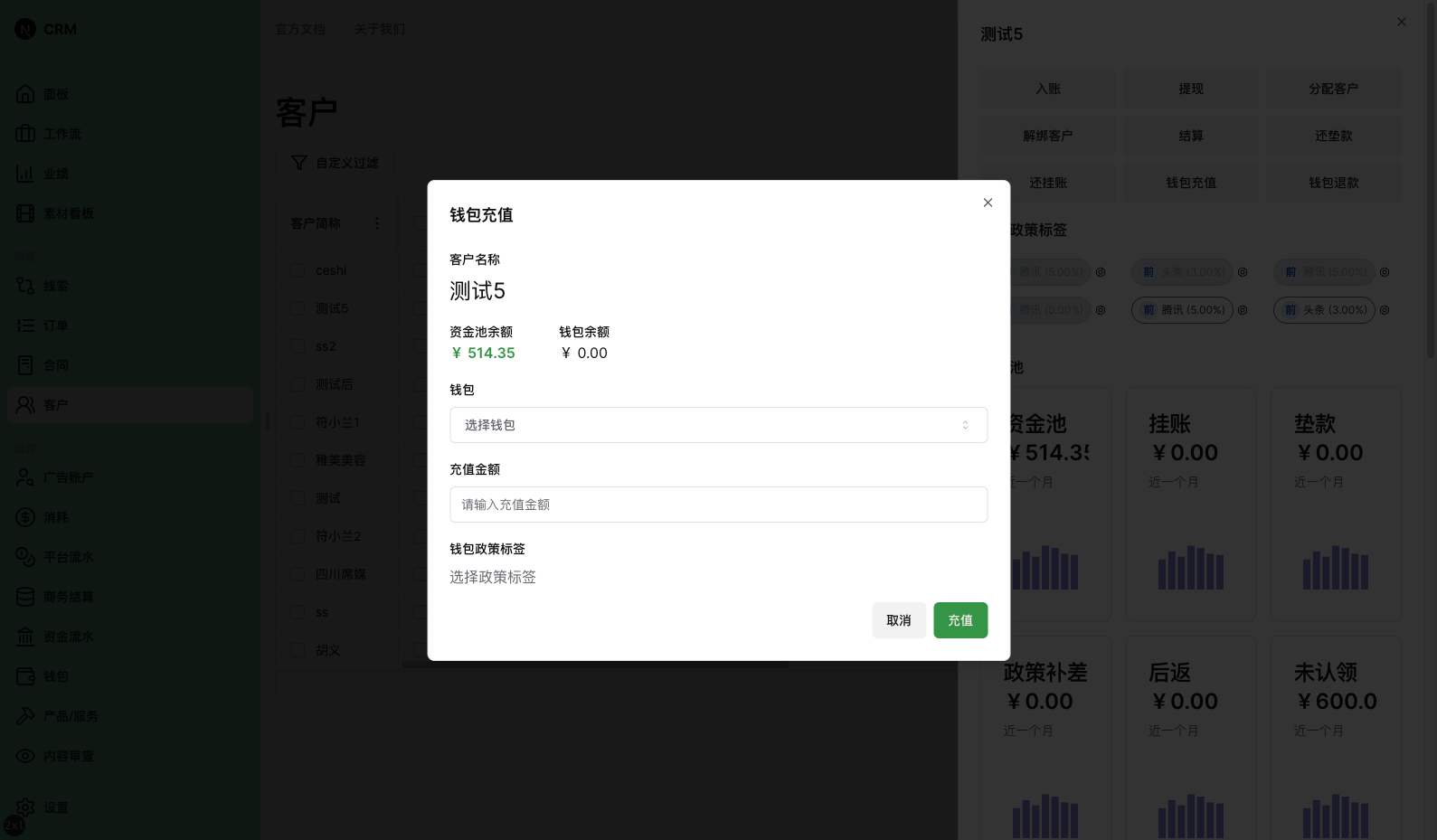This screenshot has width=1437, height=840.
Task: Open 内容审查 in the sidebar
Action: (x=130, y=756)
